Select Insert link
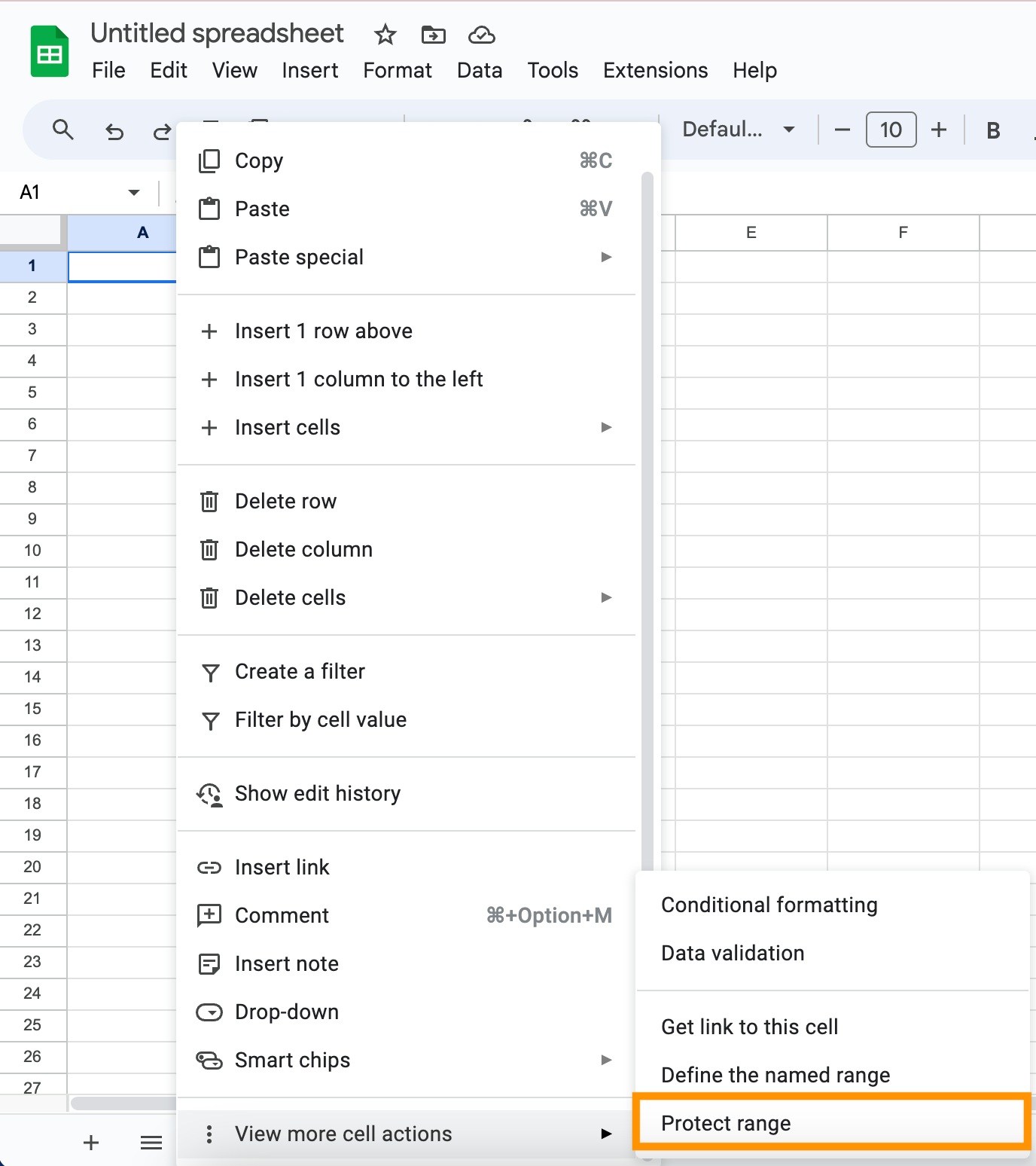This screenshot has height=1166, width=1036. tap(407, 867)
